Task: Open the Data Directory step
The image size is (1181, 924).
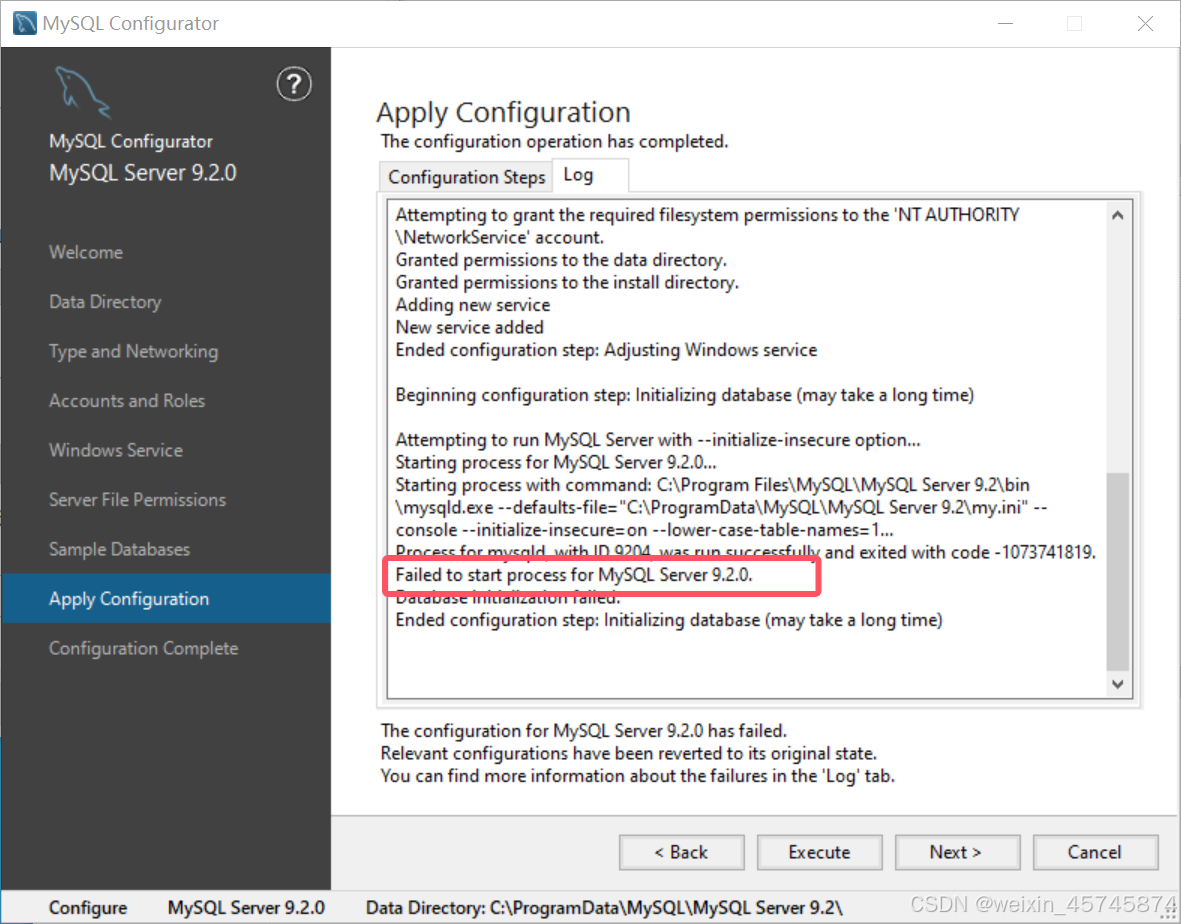Action: coord(104,301)
